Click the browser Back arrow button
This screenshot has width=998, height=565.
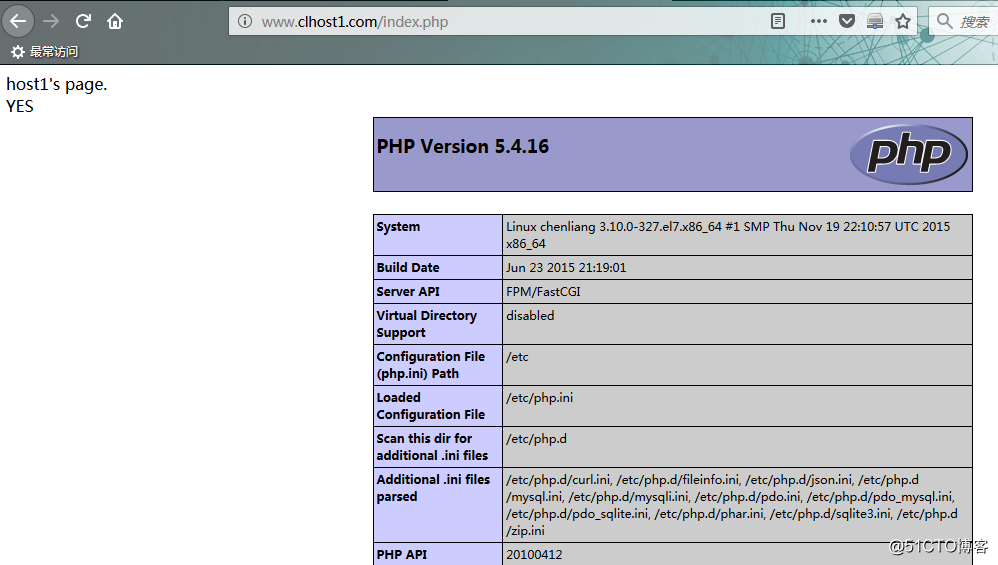pyautogui.click(x=18, y=22)
